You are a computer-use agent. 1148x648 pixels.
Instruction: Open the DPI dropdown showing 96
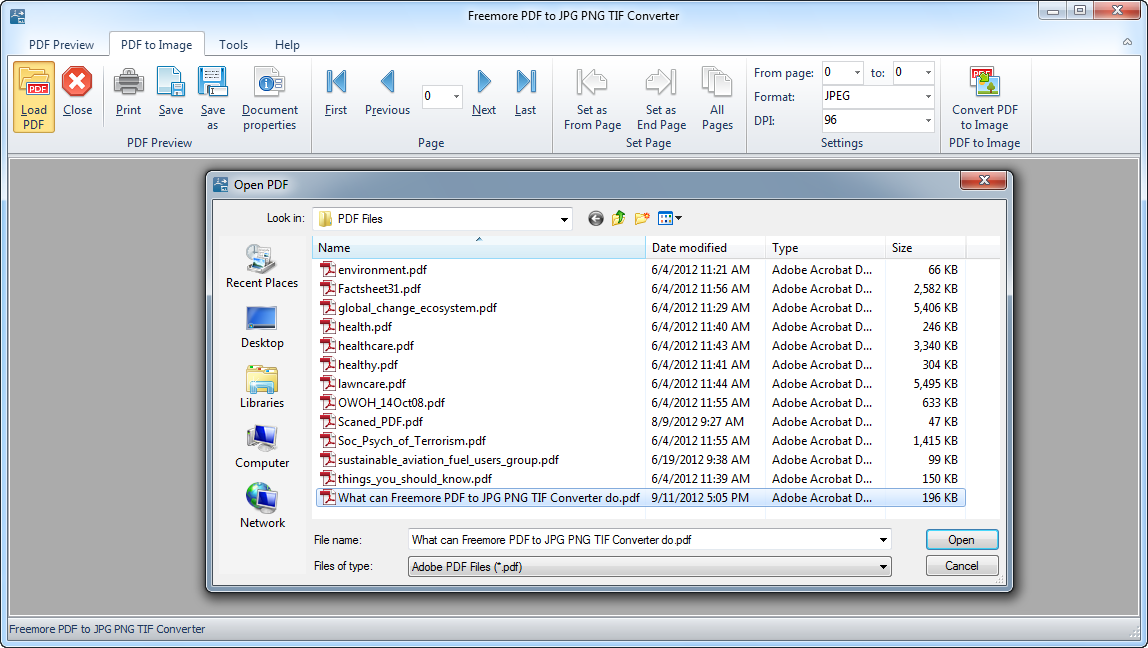coord(928,120)
